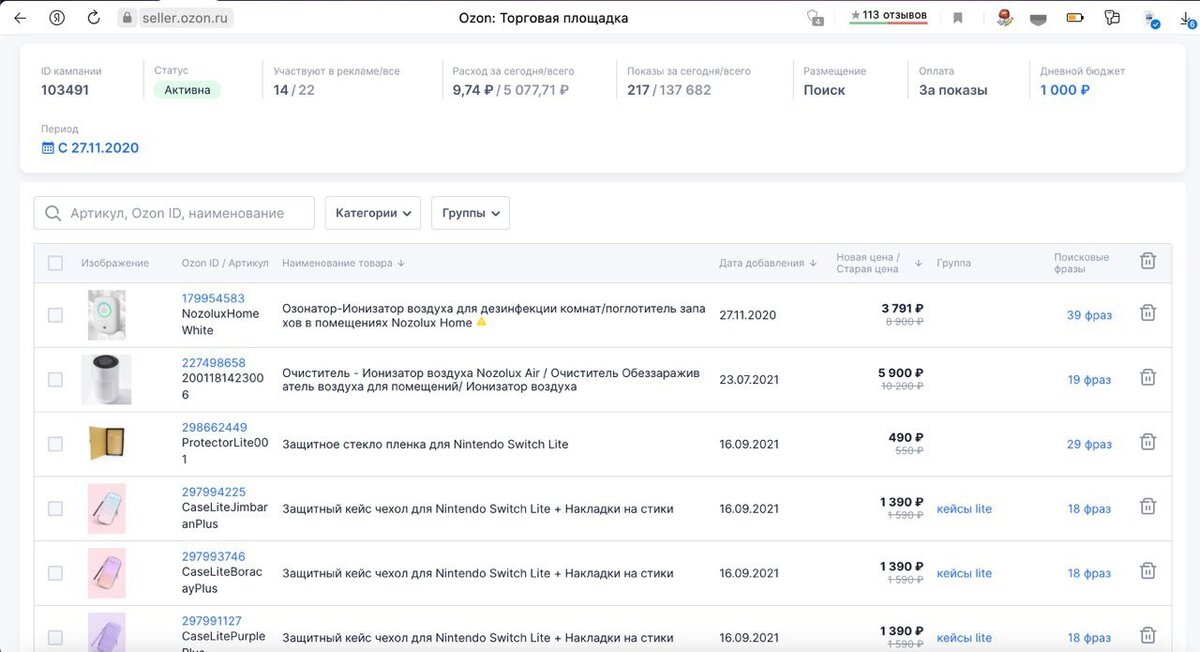Click trash icon for Nozolux Air purifier
Screen dimensions: 1200x652
click(1148, 378)
